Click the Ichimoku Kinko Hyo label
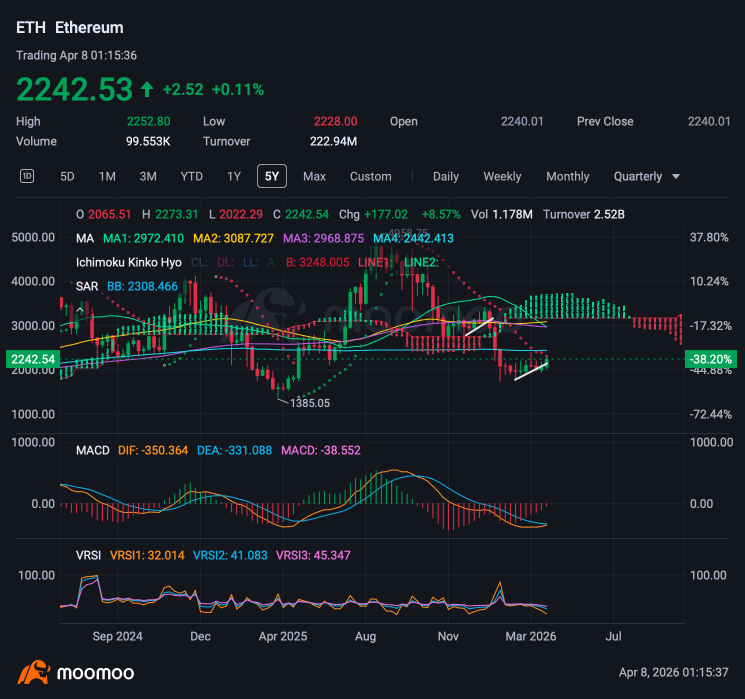 128,262
